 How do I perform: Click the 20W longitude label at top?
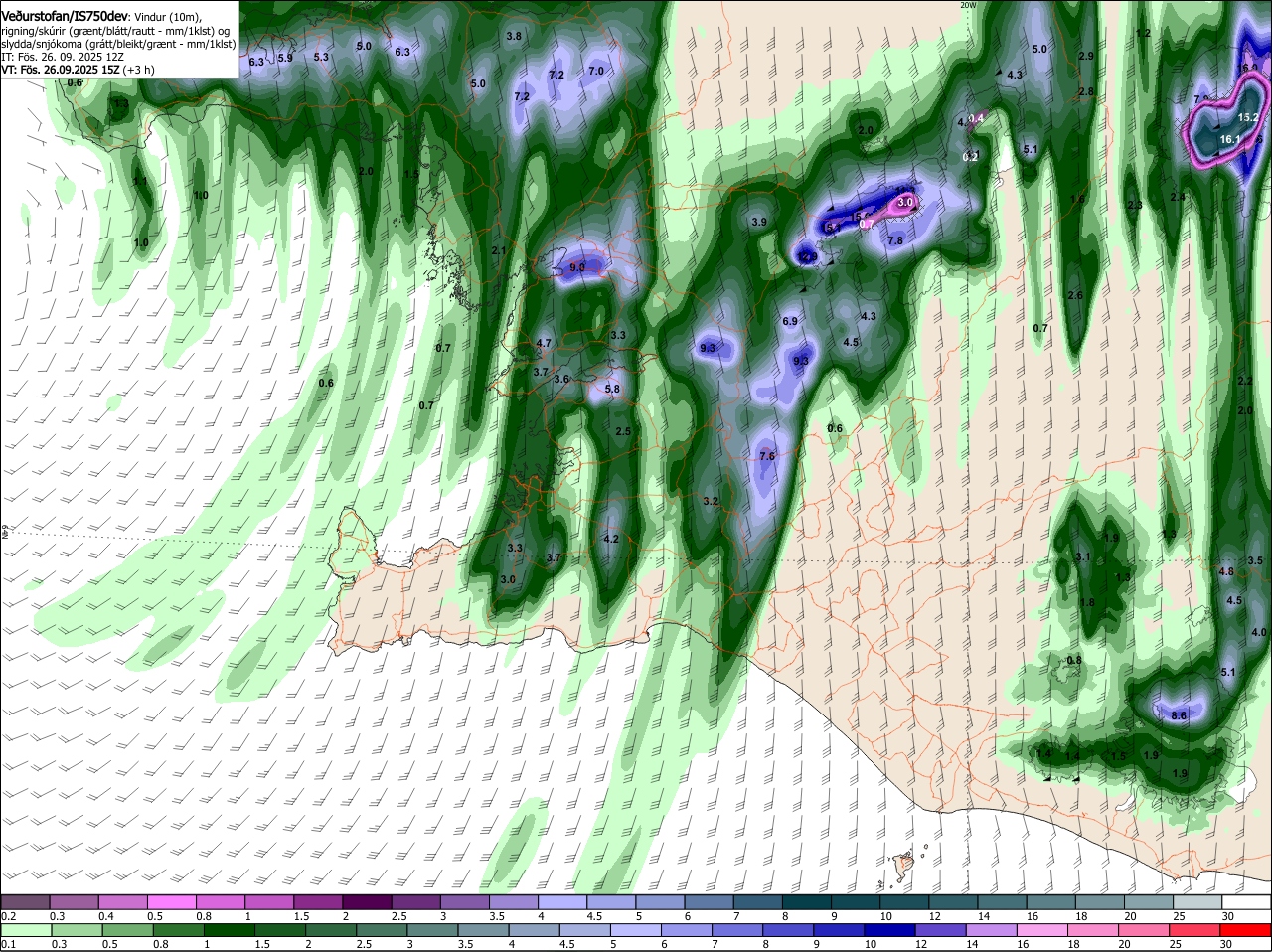(968, 5)
